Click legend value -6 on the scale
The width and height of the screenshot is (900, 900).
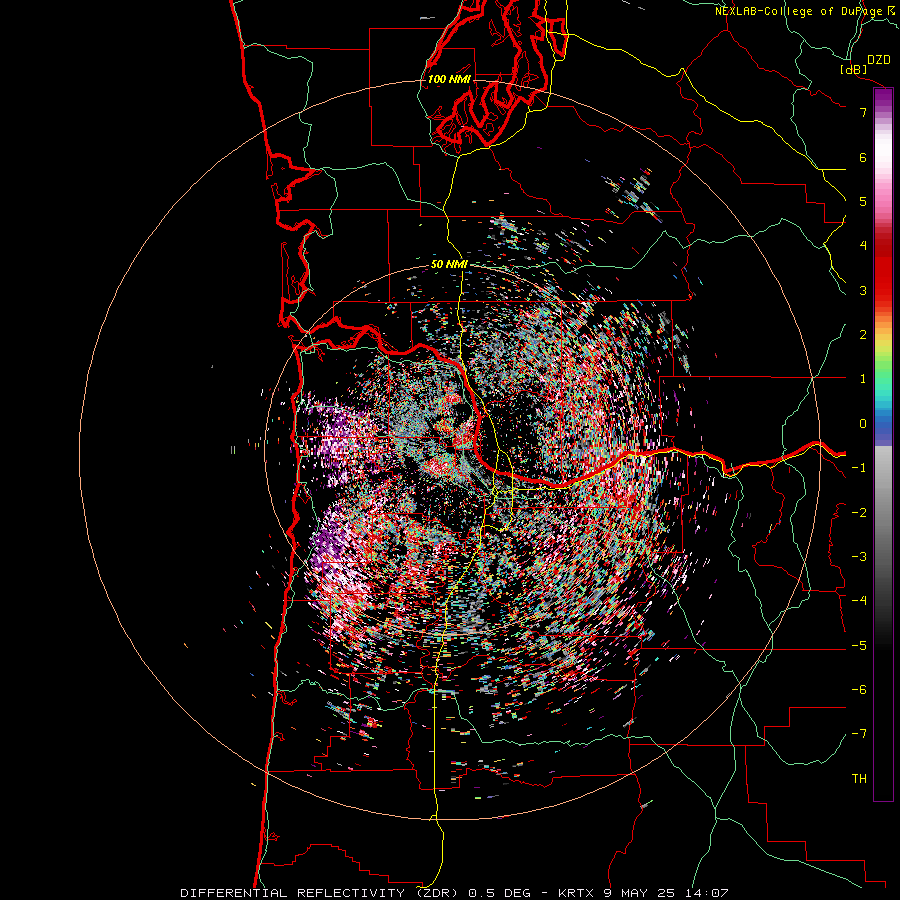click(x=859, y=690)
